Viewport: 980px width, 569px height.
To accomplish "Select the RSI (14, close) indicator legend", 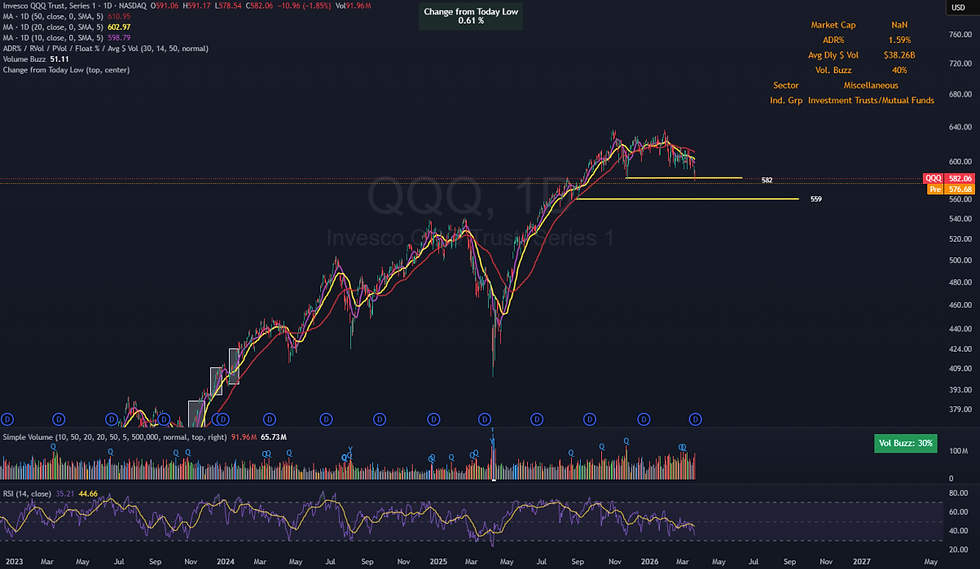I will (27, 493).
